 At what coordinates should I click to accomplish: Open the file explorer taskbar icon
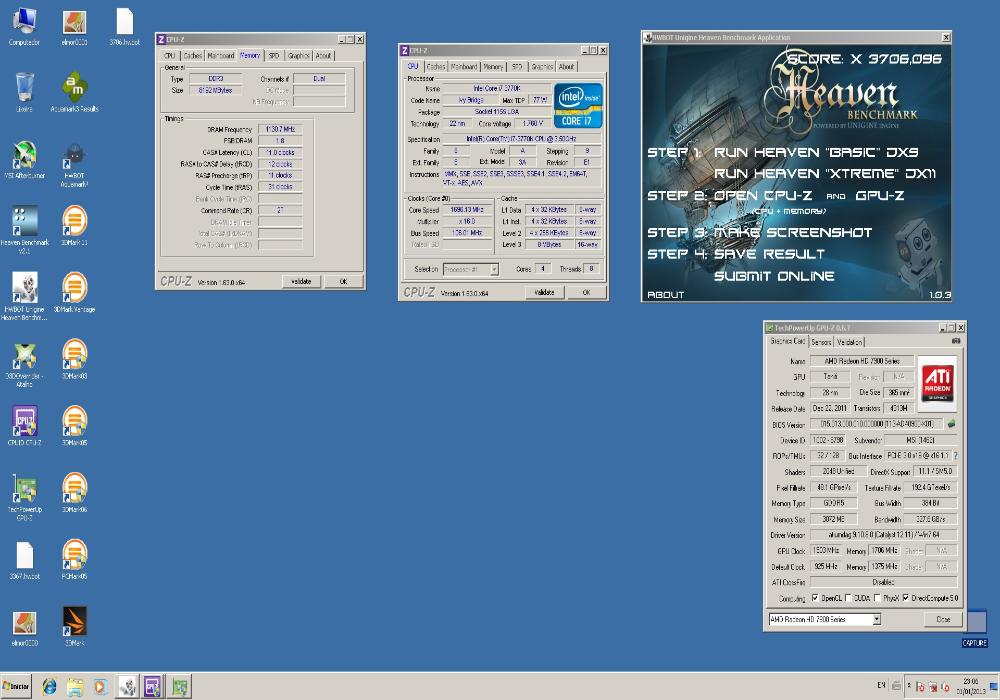pos(75,687)
